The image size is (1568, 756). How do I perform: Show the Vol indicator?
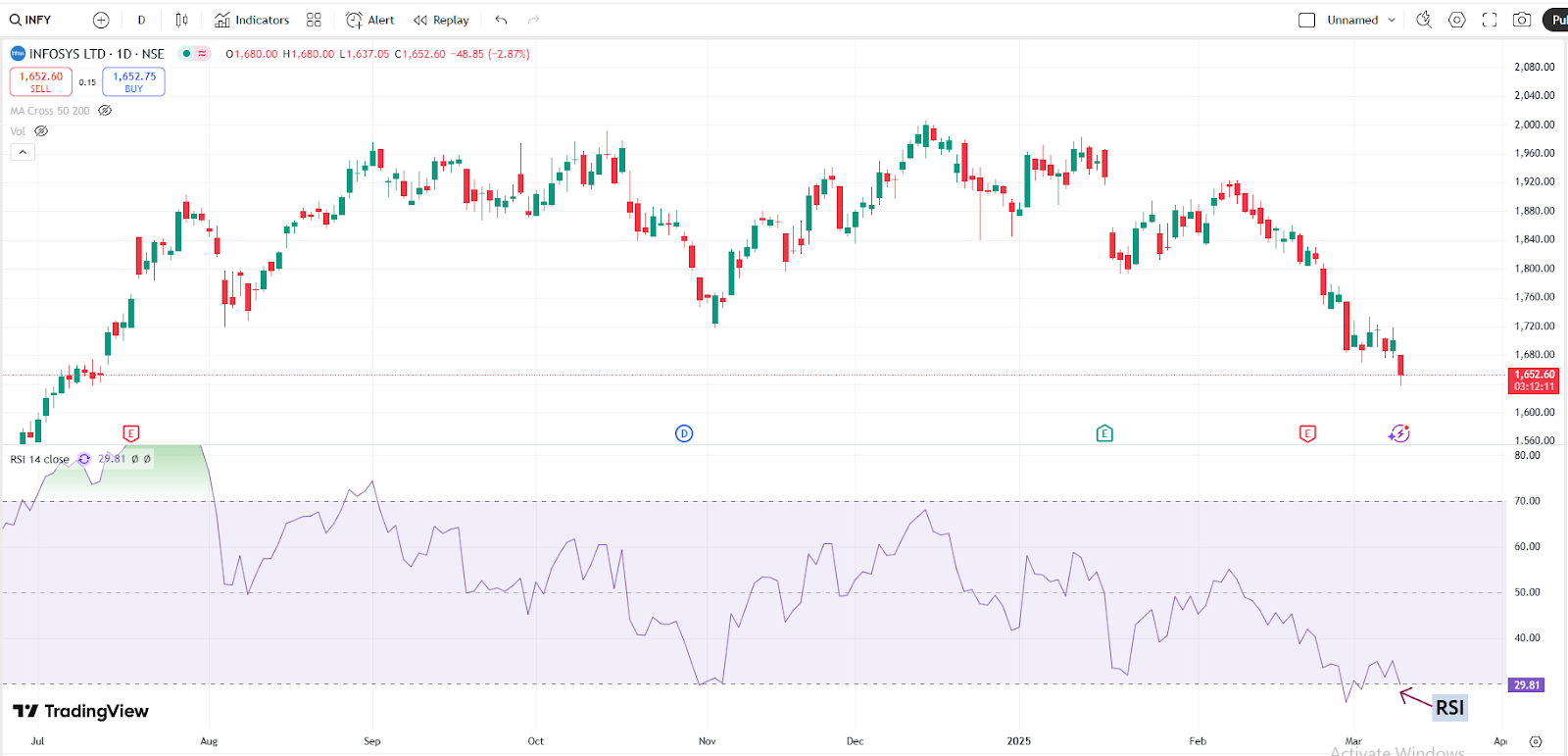[x=41, y=131]
